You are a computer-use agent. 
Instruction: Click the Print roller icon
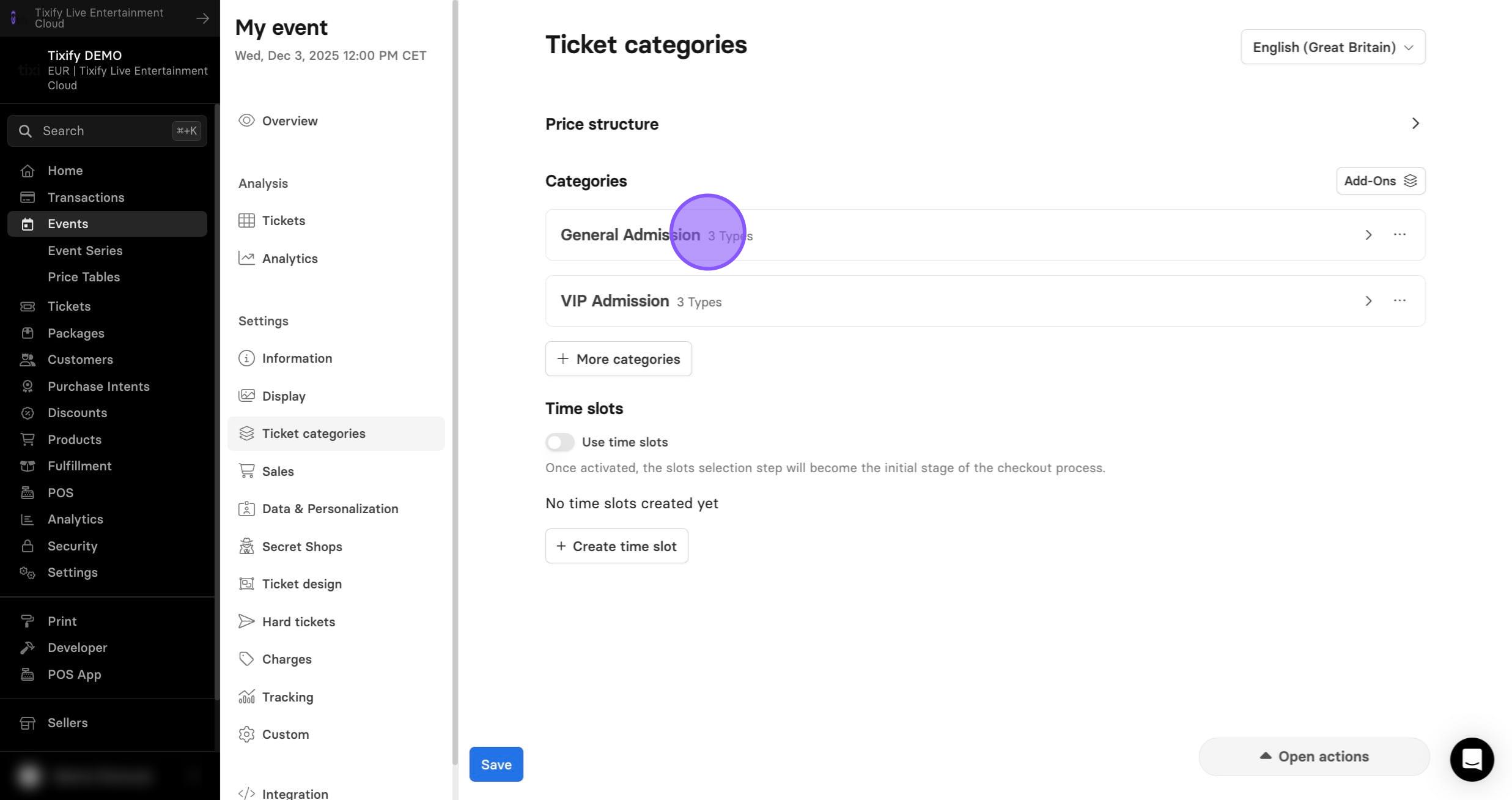click(x=28, y=621)
